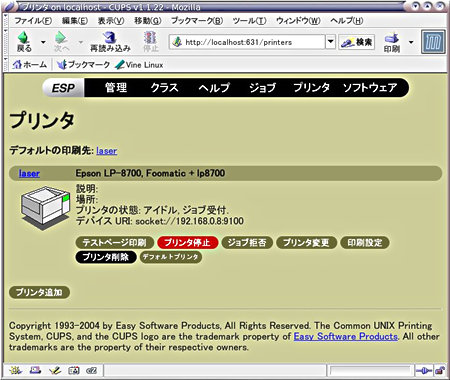Click the black プリンタ削除 (delete printer) button
Image resolution: width=450 pixels, height=380 pixels.
(106, 257)
